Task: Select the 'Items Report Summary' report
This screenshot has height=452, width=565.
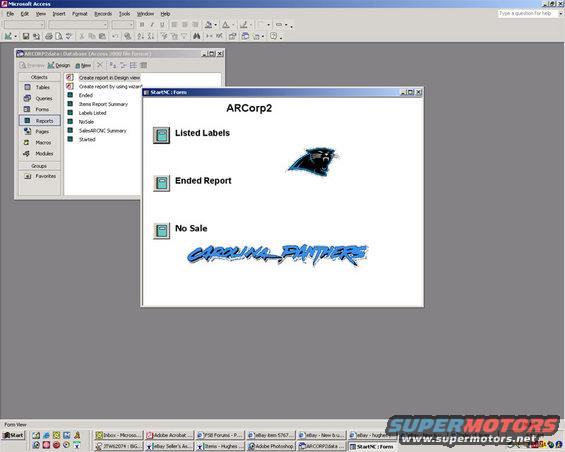Action: (103, 104)
